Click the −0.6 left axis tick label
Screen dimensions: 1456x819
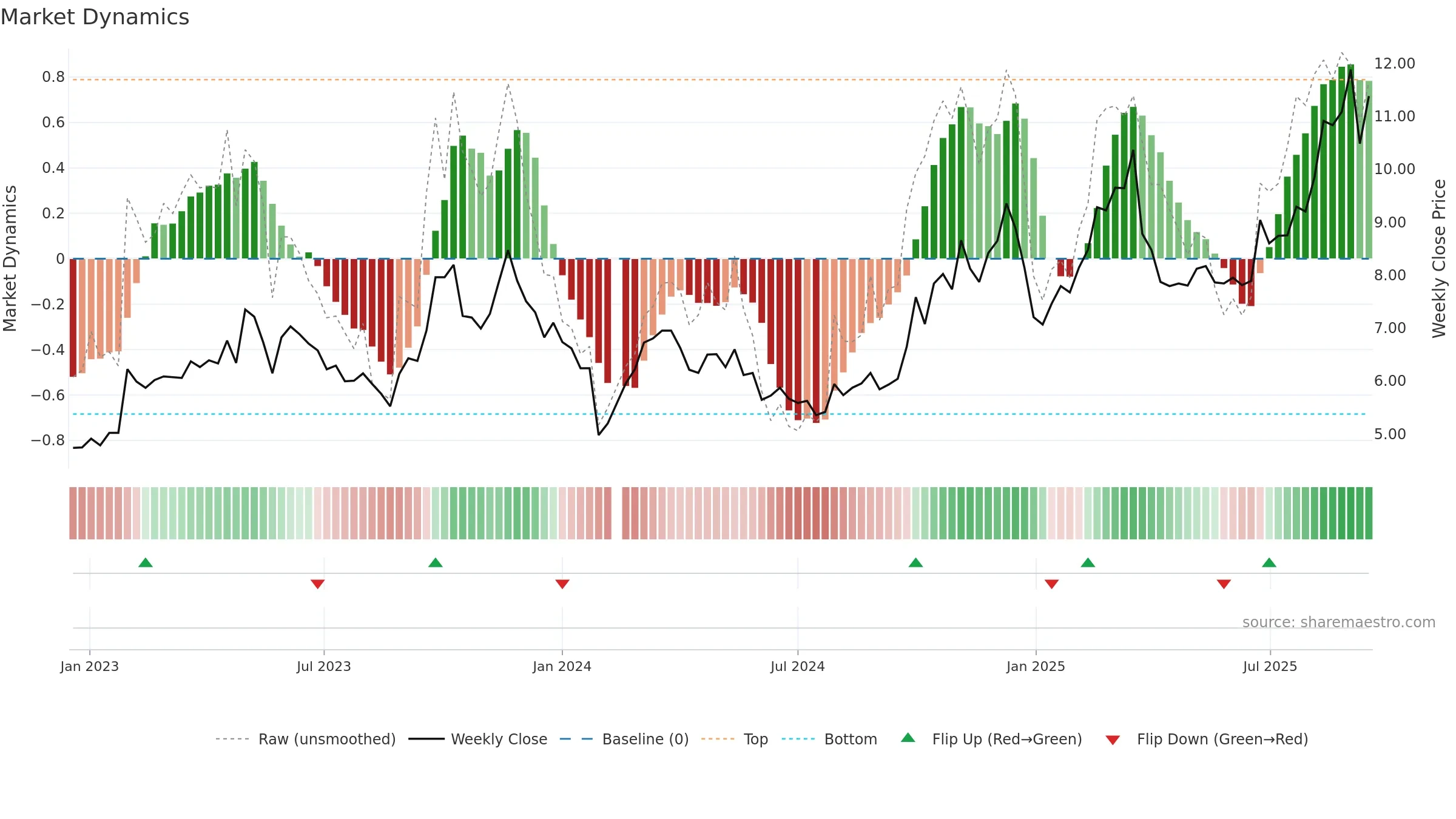48,395
